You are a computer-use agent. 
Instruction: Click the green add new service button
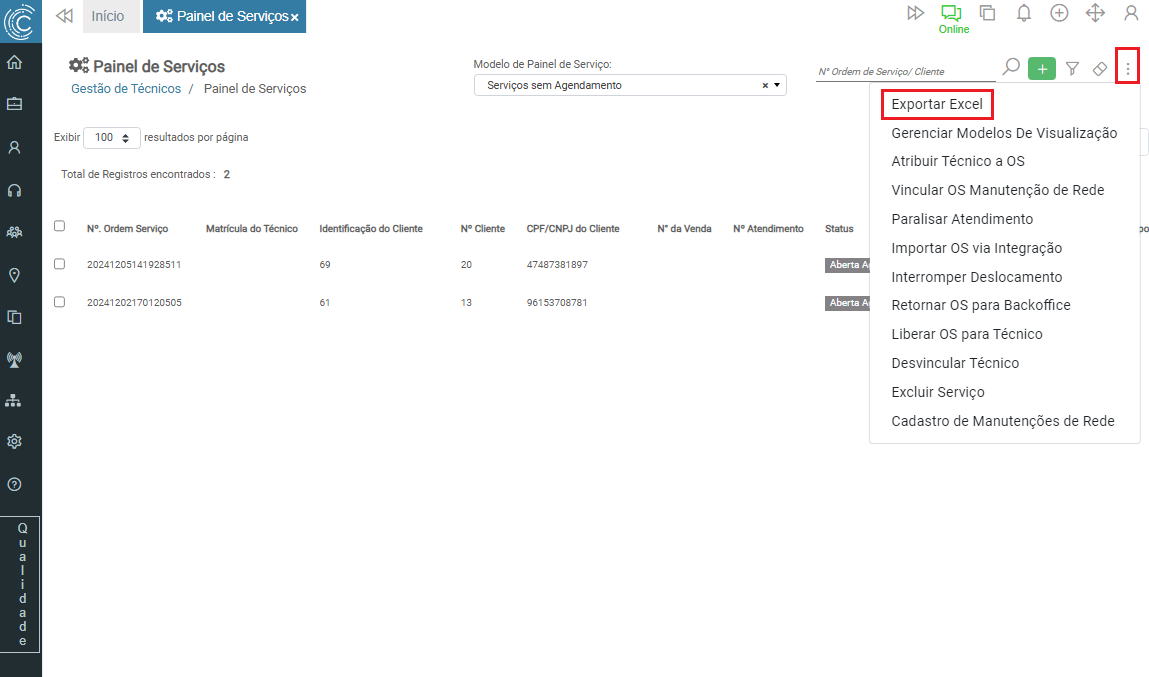[x=1042, y=69]
